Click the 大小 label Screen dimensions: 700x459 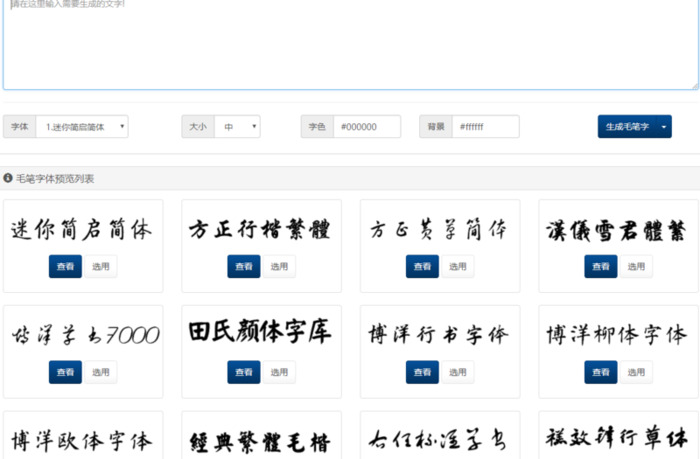198,127
